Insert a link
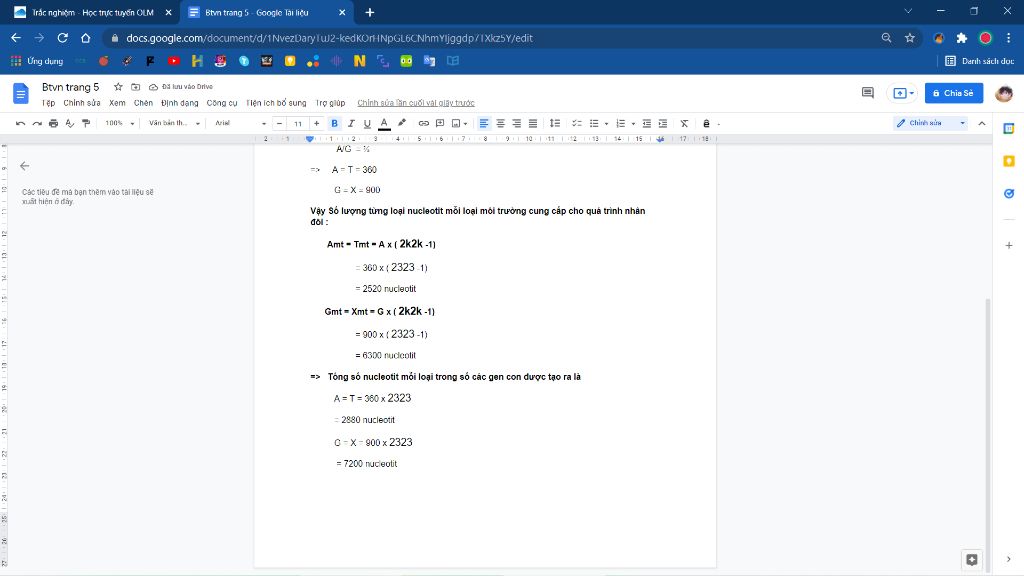 (x=423, y=123)
